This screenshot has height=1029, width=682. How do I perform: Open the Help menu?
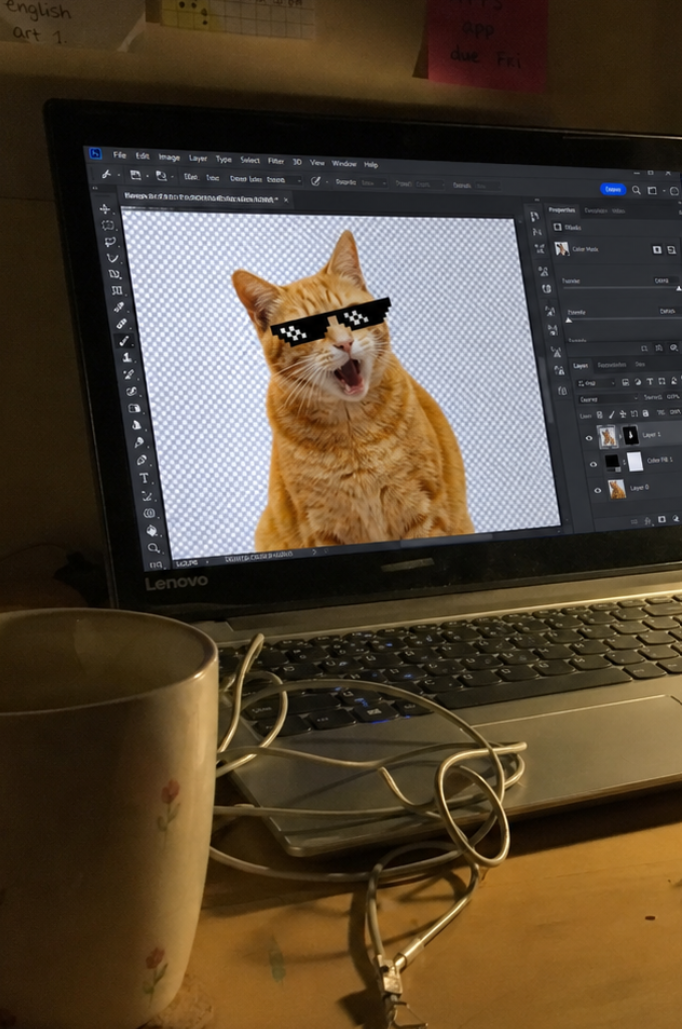[x=371, y=165]
